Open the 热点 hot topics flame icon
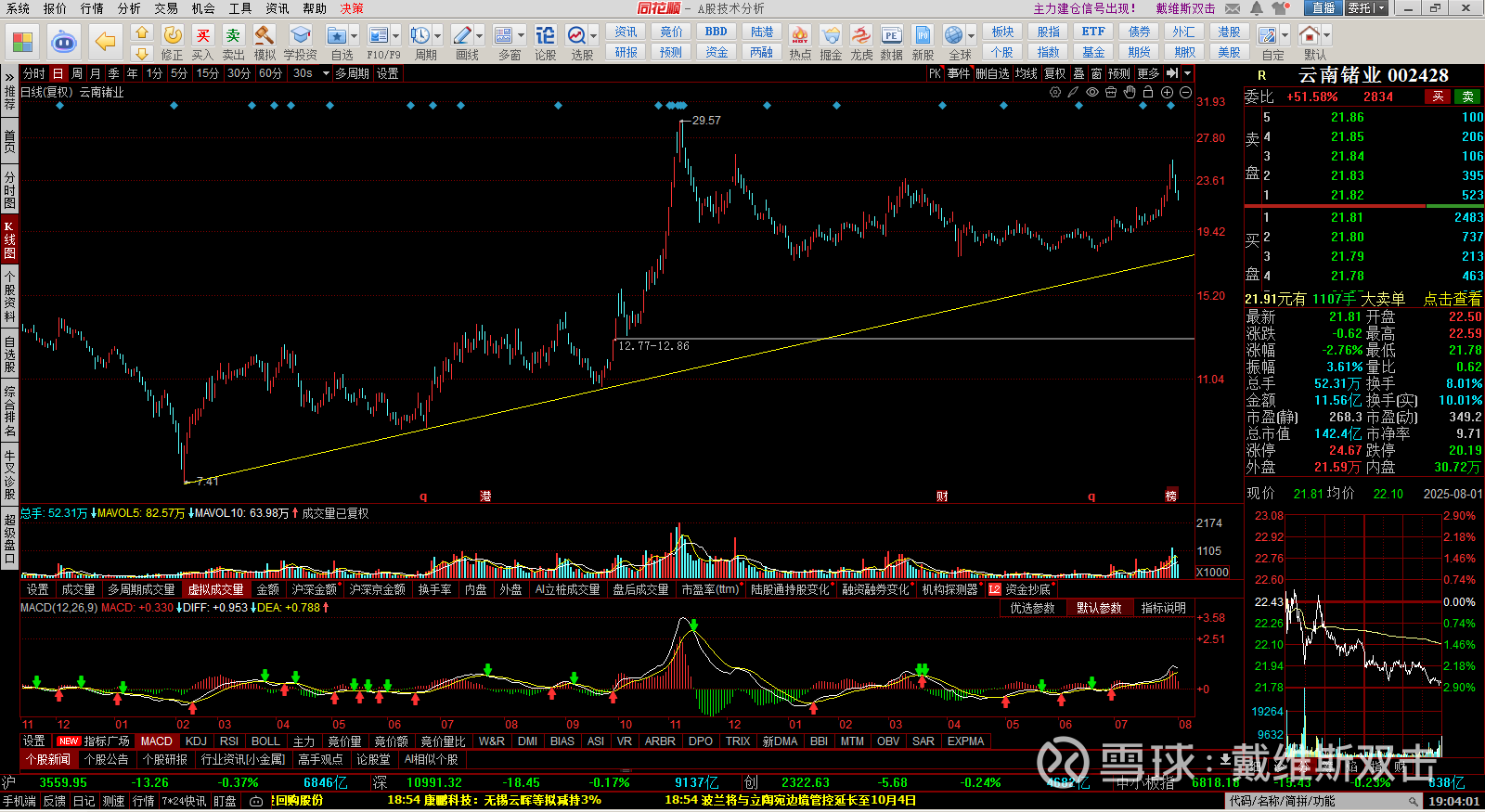1485x812 pixels. (x=800, y=35)
